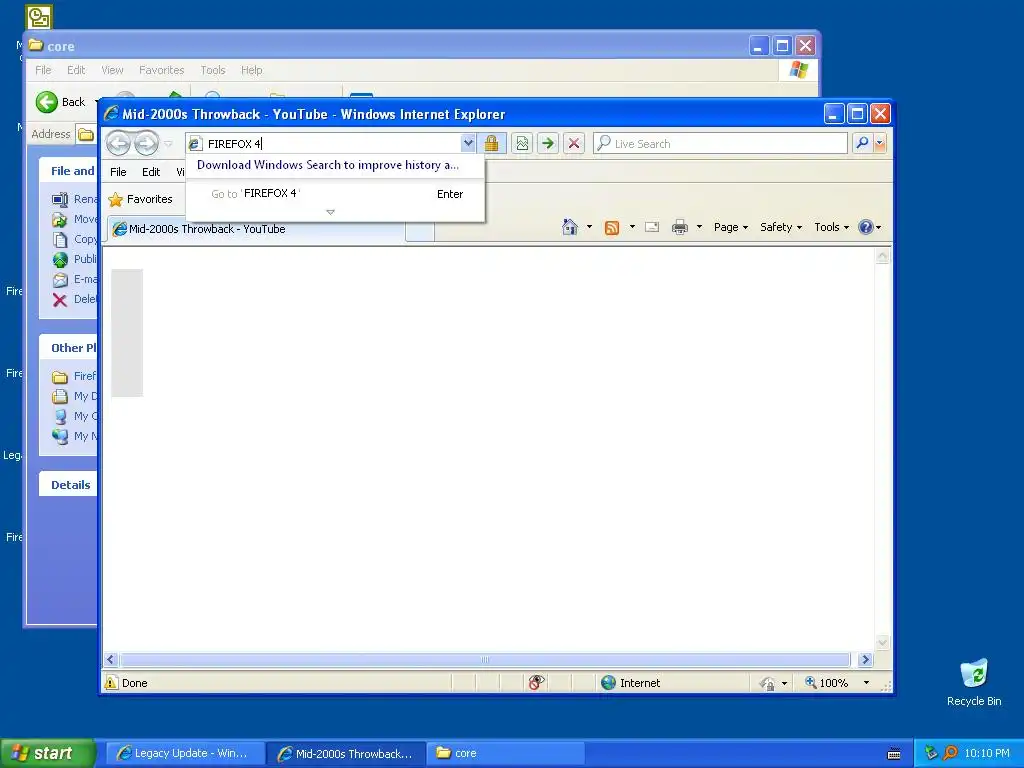The image size is (1024, 768).
Task: Click the Copy task icon in core sidebar
Action: click(60, 240)
